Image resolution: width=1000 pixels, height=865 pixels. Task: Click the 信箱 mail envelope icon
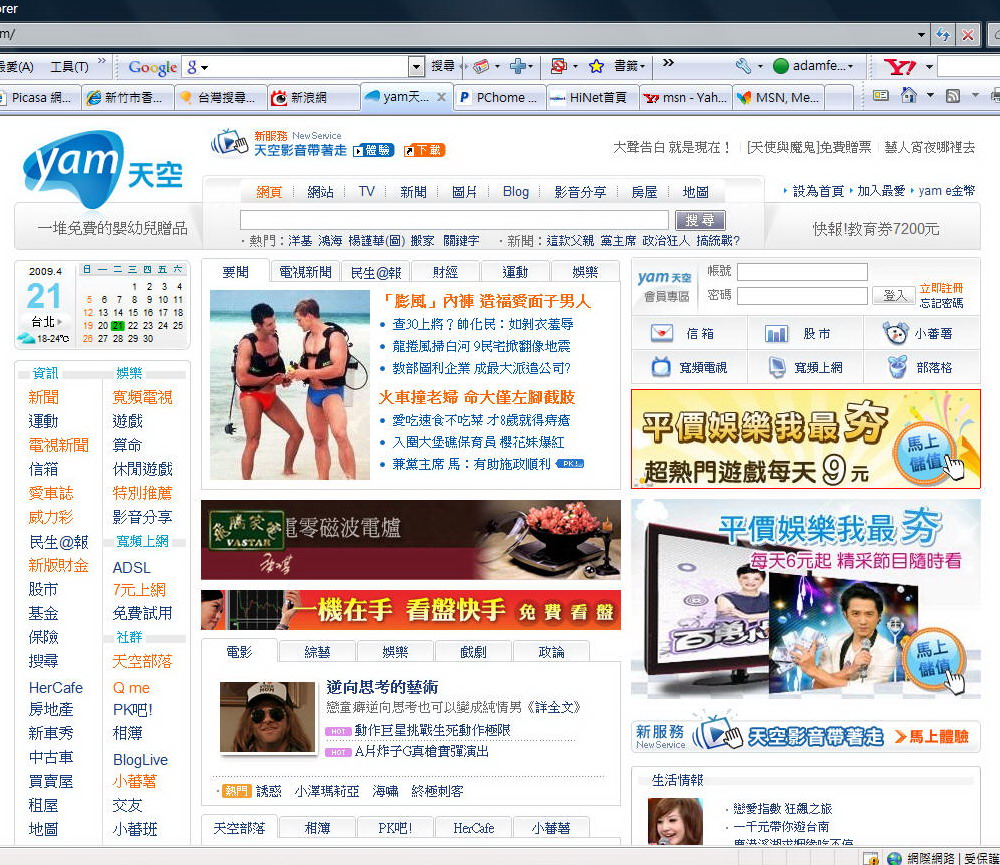click(x=662, y=332)
